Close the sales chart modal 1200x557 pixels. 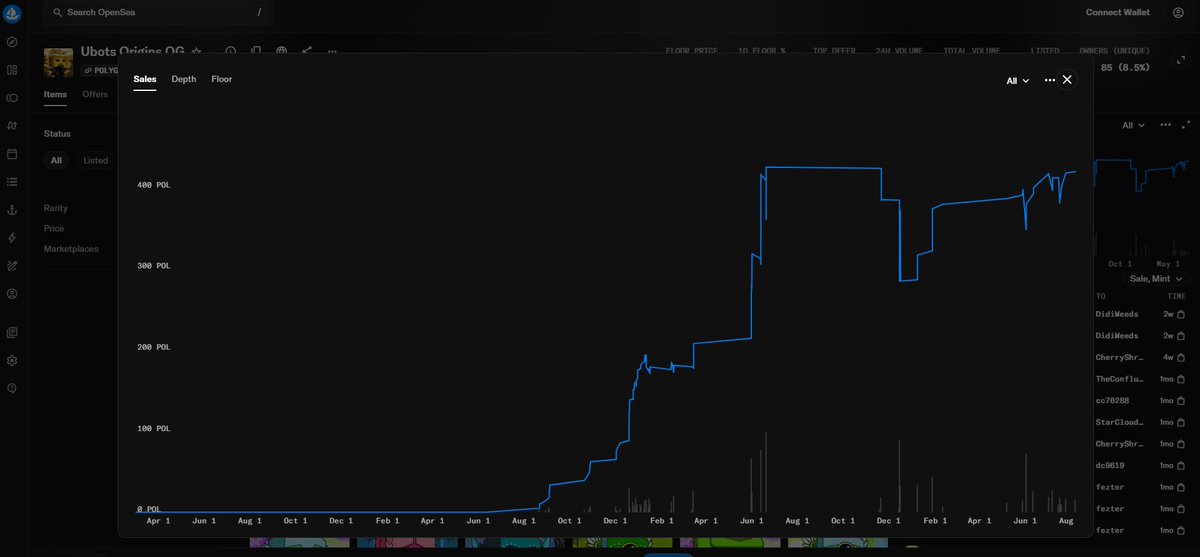tap(1067, 80)
